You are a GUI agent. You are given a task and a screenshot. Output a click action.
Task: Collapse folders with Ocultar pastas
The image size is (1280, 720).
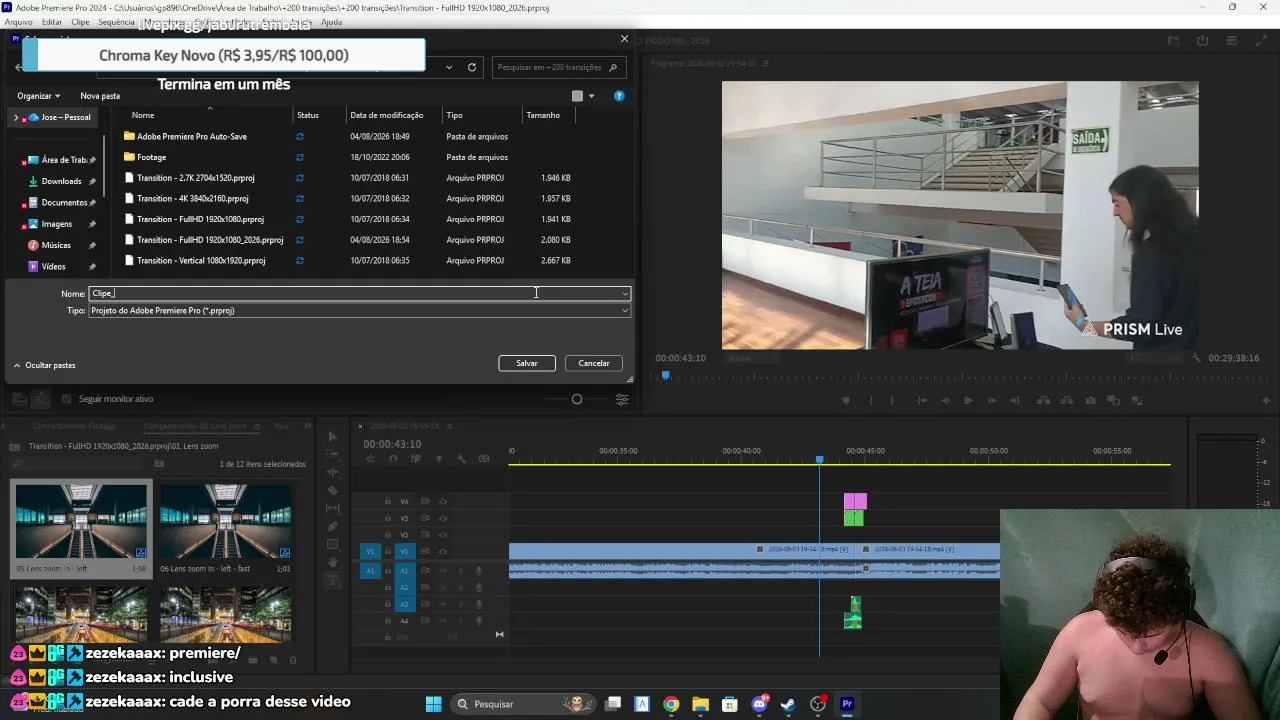[44, 366]
